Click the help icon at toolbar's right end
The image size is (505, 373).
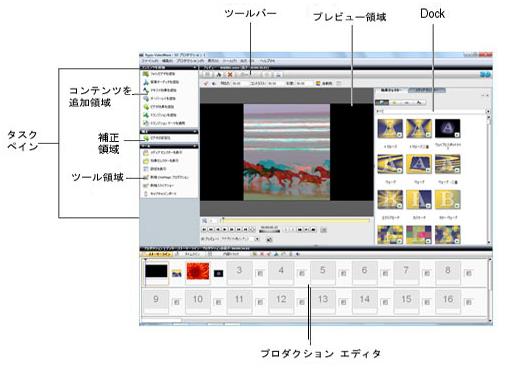tap(485, 75)
